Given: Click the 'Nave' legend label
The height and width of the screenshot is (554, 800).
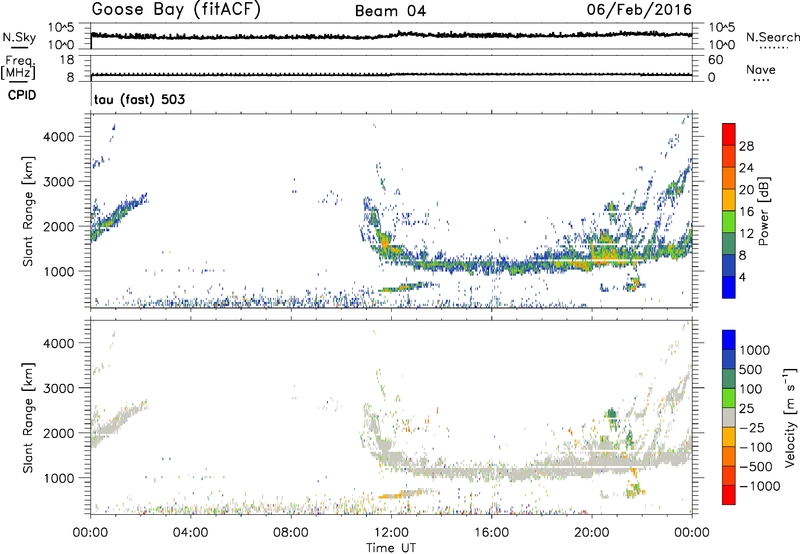Looking at the screenshot, I should (761, 69).
